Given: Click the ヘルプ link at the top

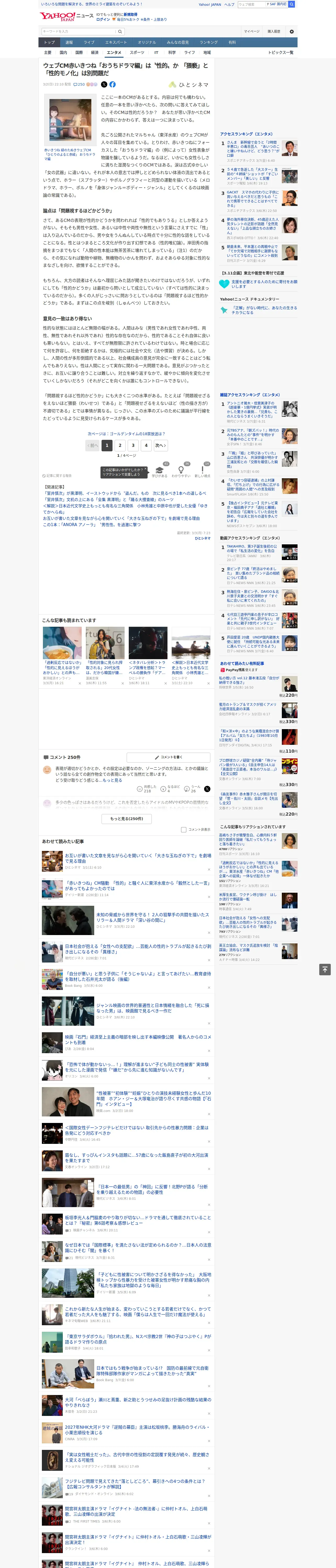Looking at the screenshot, I should tap(229, 4).
